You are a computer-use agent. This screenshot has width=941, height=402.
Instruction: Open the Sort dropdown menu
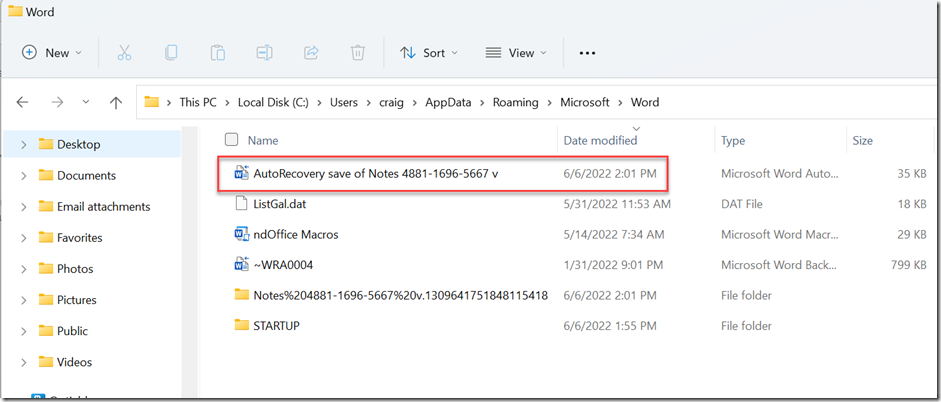point(428,53)
